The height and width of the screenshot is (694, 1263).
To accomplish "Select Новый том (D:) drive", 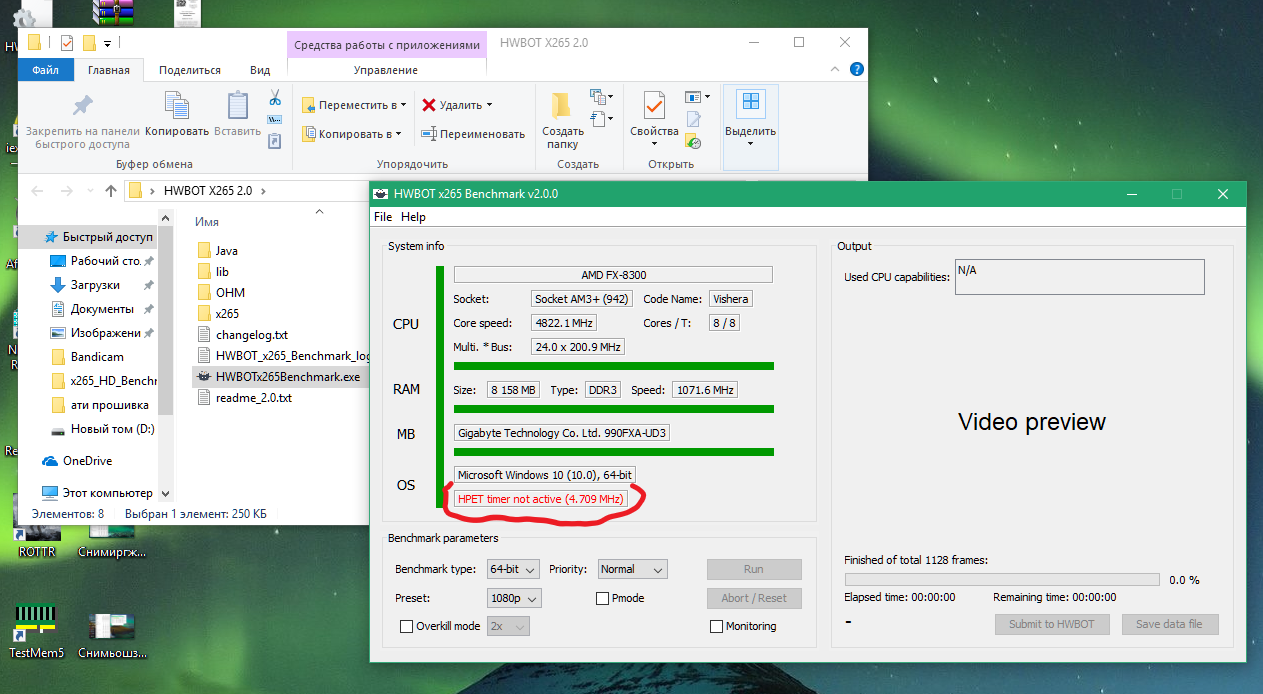I will [x=102, y=429].
